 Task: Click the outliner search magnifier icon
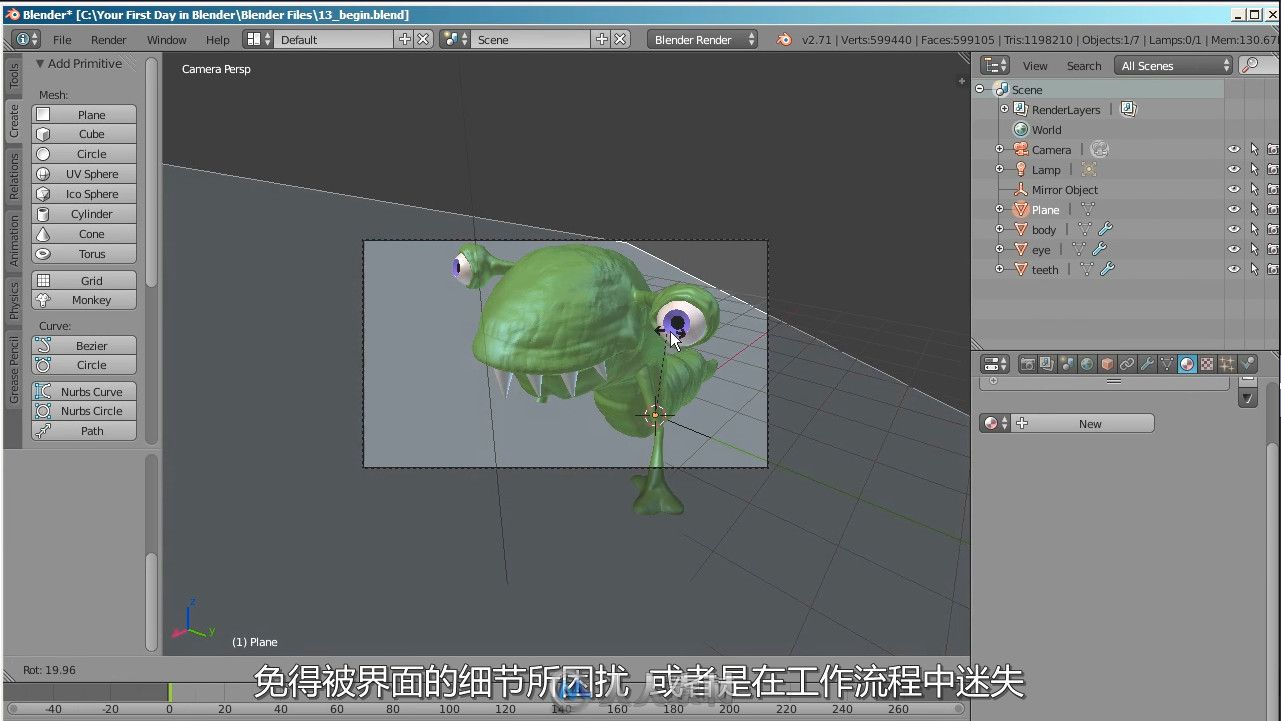pyautogui.click(x=1250, y=65)
